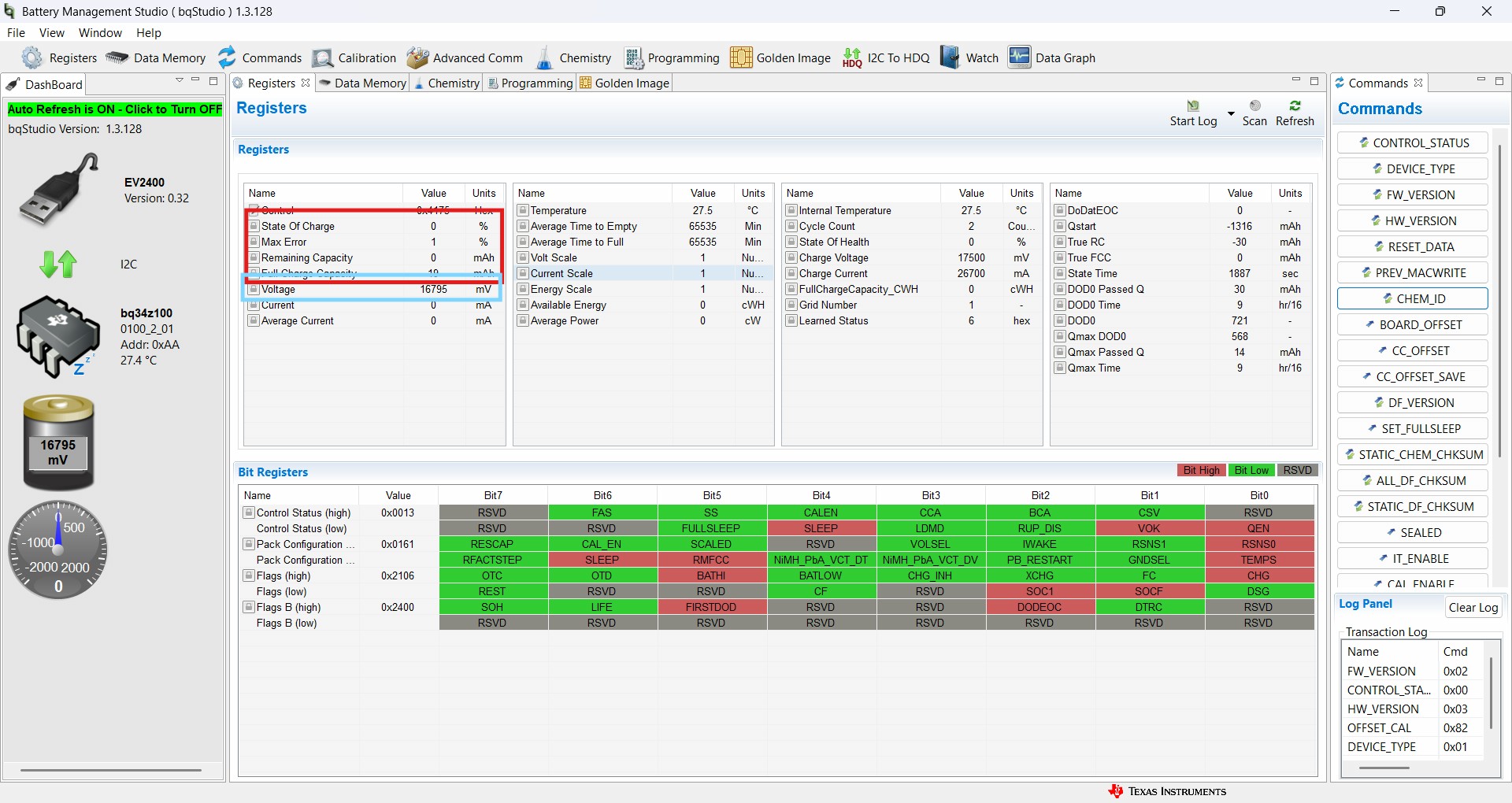Viewport: 1512px width, 803px height.
Task: Open the Advanced Comm toolbar icon
Action: 417,57
